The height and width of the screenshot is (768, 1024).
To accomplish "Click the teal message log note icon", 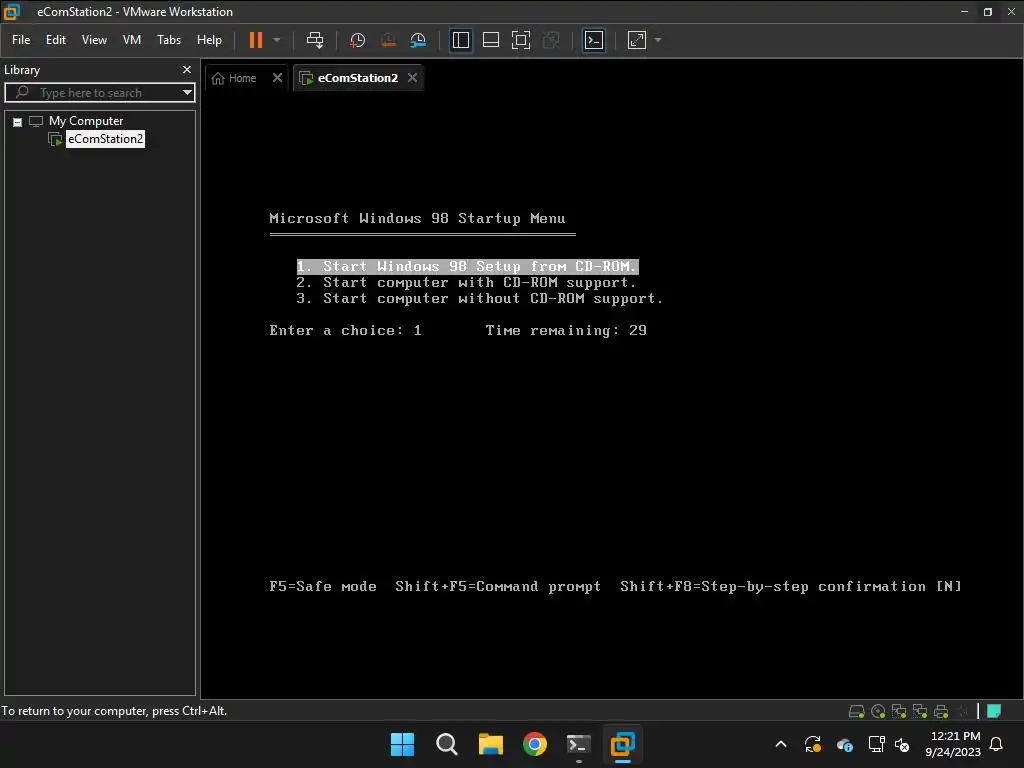I will click(994, 711).
